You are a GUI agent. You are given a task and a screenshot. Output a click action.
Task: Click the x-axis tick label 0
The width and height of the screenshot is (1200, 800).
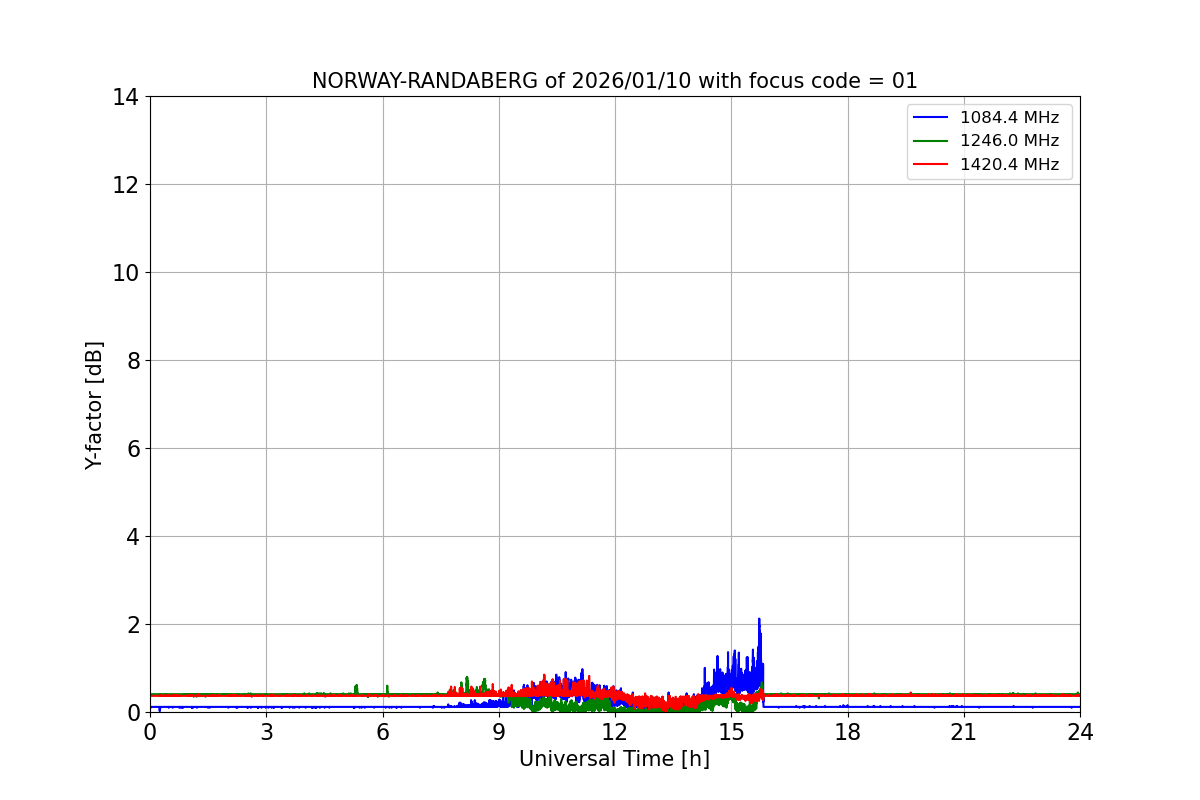(150, 732)
